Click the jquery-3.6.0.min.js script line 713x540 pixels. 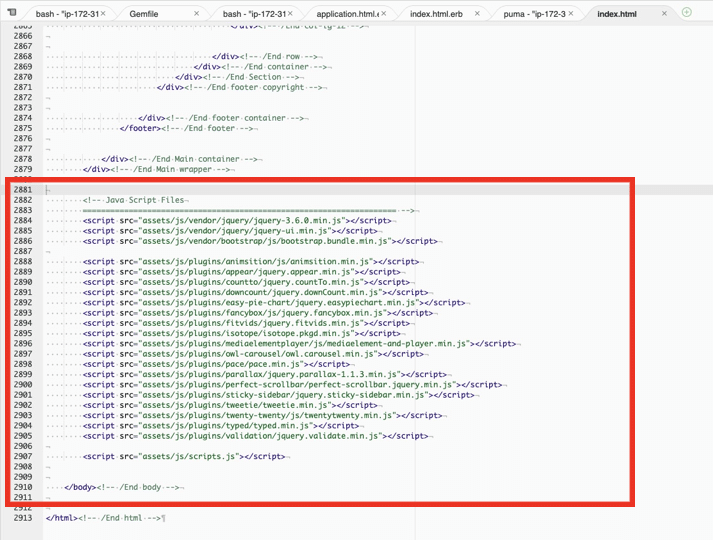tap(237, 220)
